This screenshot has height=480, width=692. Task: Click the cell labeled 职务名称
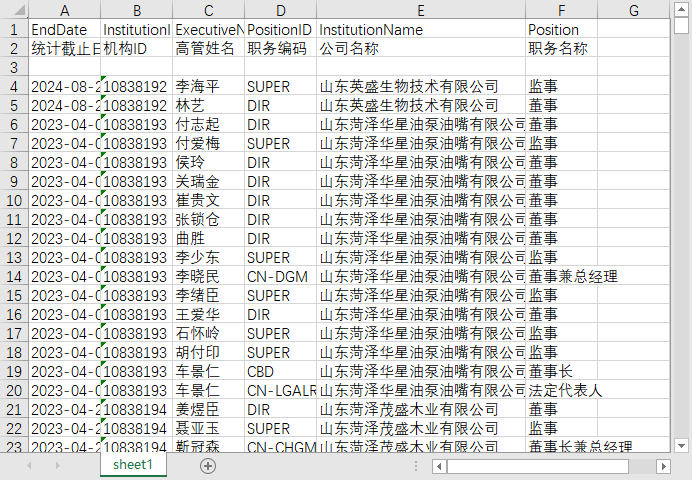click(561, 49)
